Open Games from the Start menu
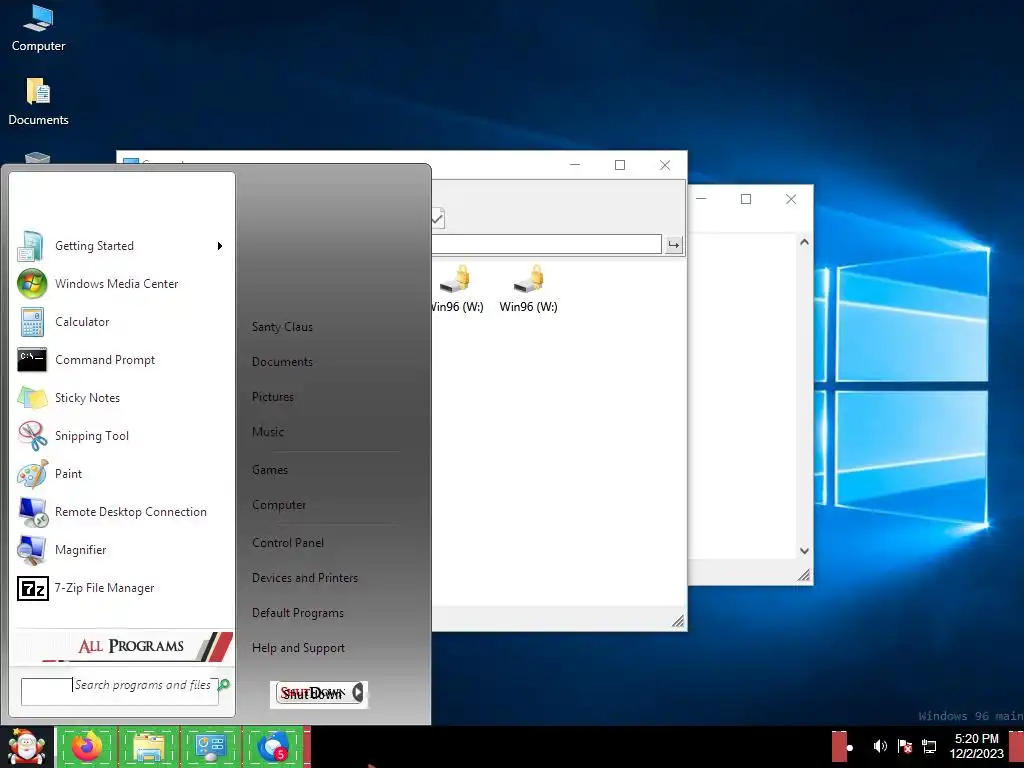1024x768 pixels. click(270, 470)
